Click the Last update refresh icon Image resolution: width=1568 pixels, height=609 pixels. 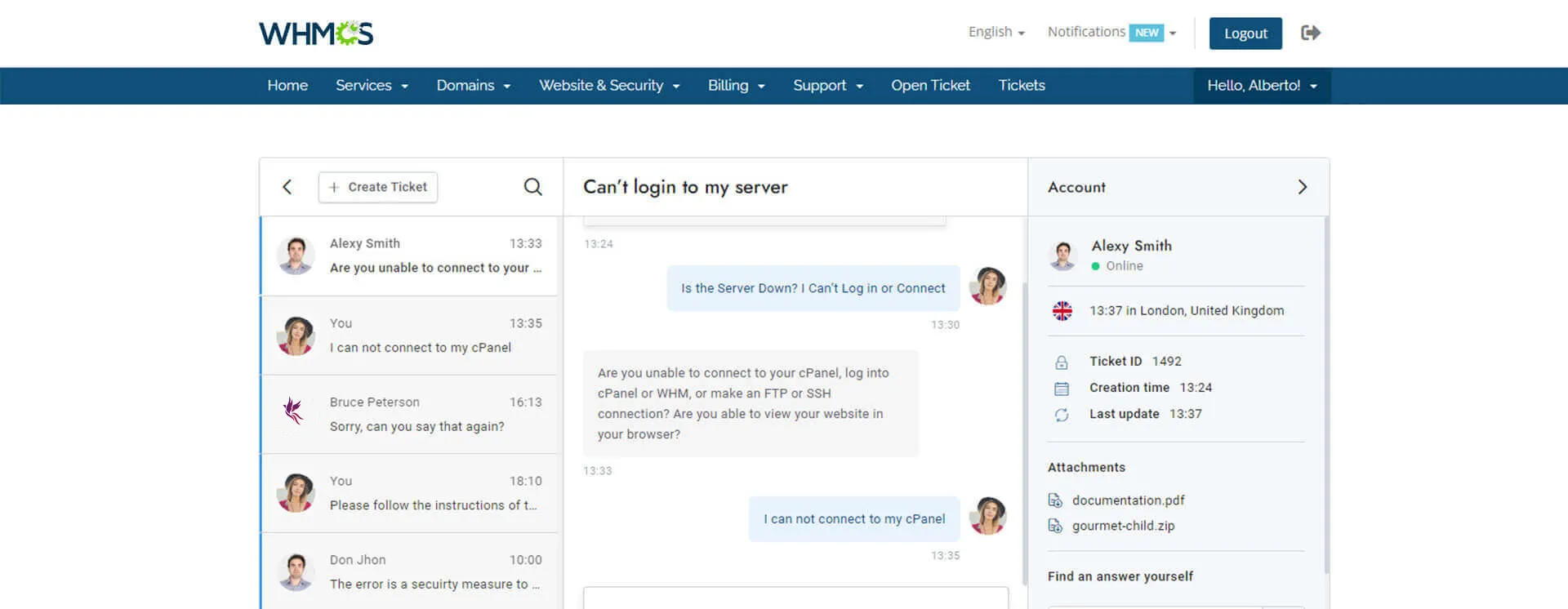pos(1062,415)
